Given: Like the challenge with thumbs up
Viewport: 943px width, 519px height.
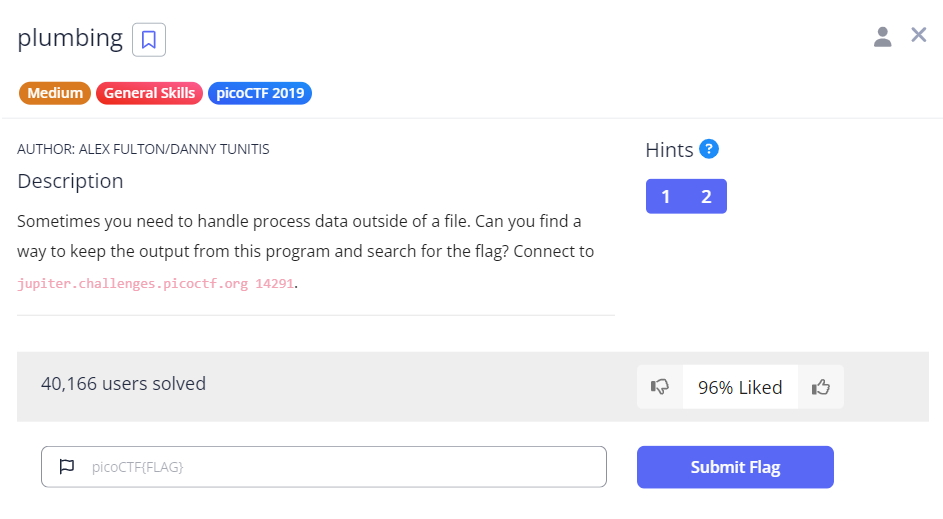Looking at the screenshot, I should 821,387.
